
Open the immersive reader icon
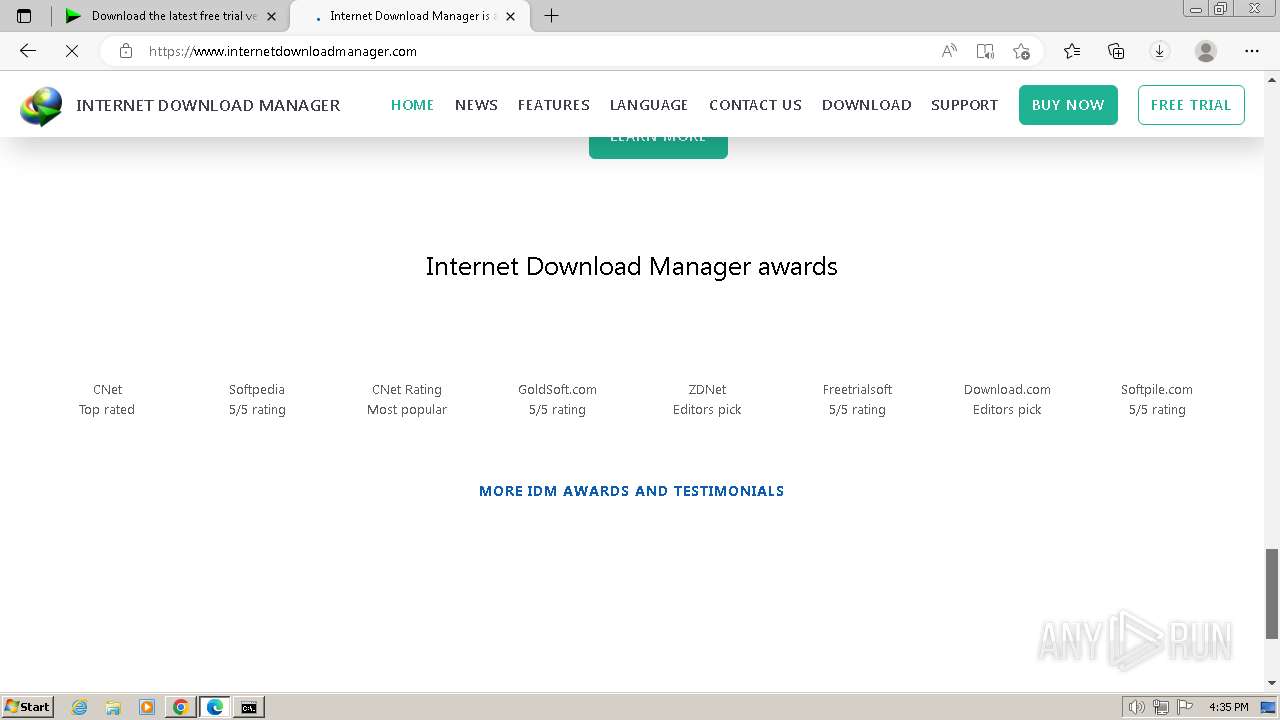point(985,51)
